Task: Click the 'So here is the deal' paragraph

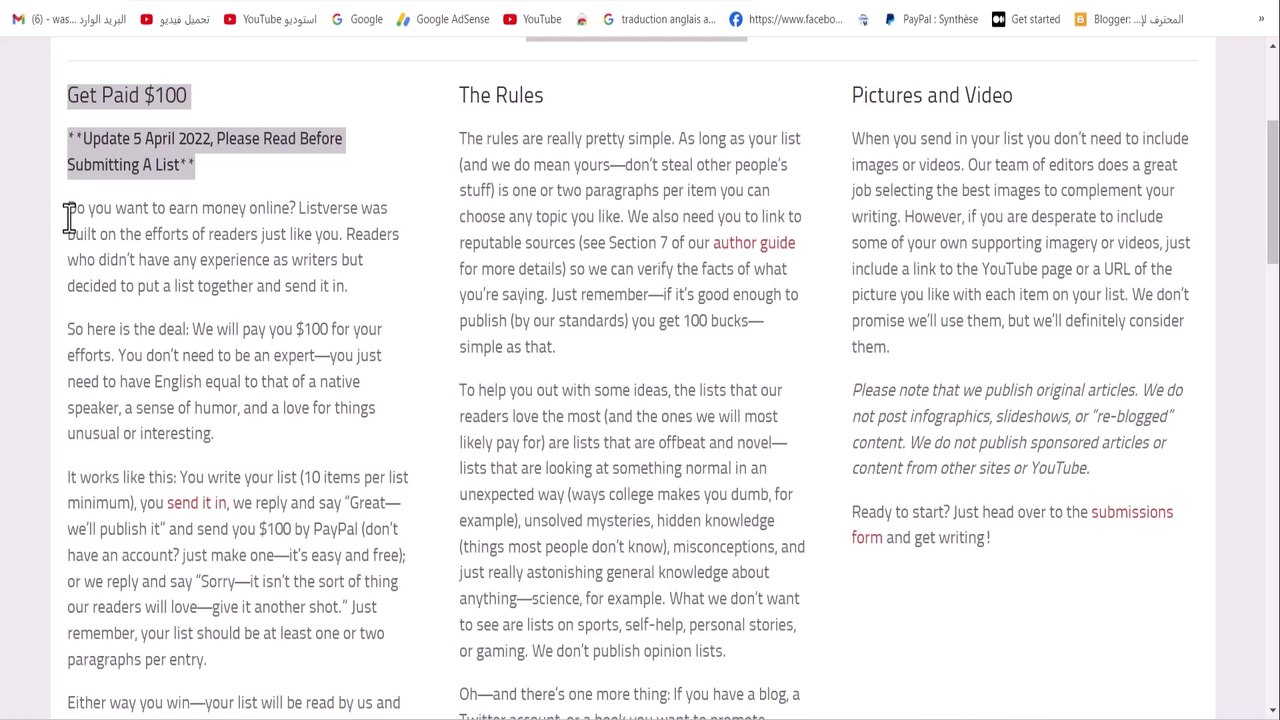Action: tap(224, 381)
